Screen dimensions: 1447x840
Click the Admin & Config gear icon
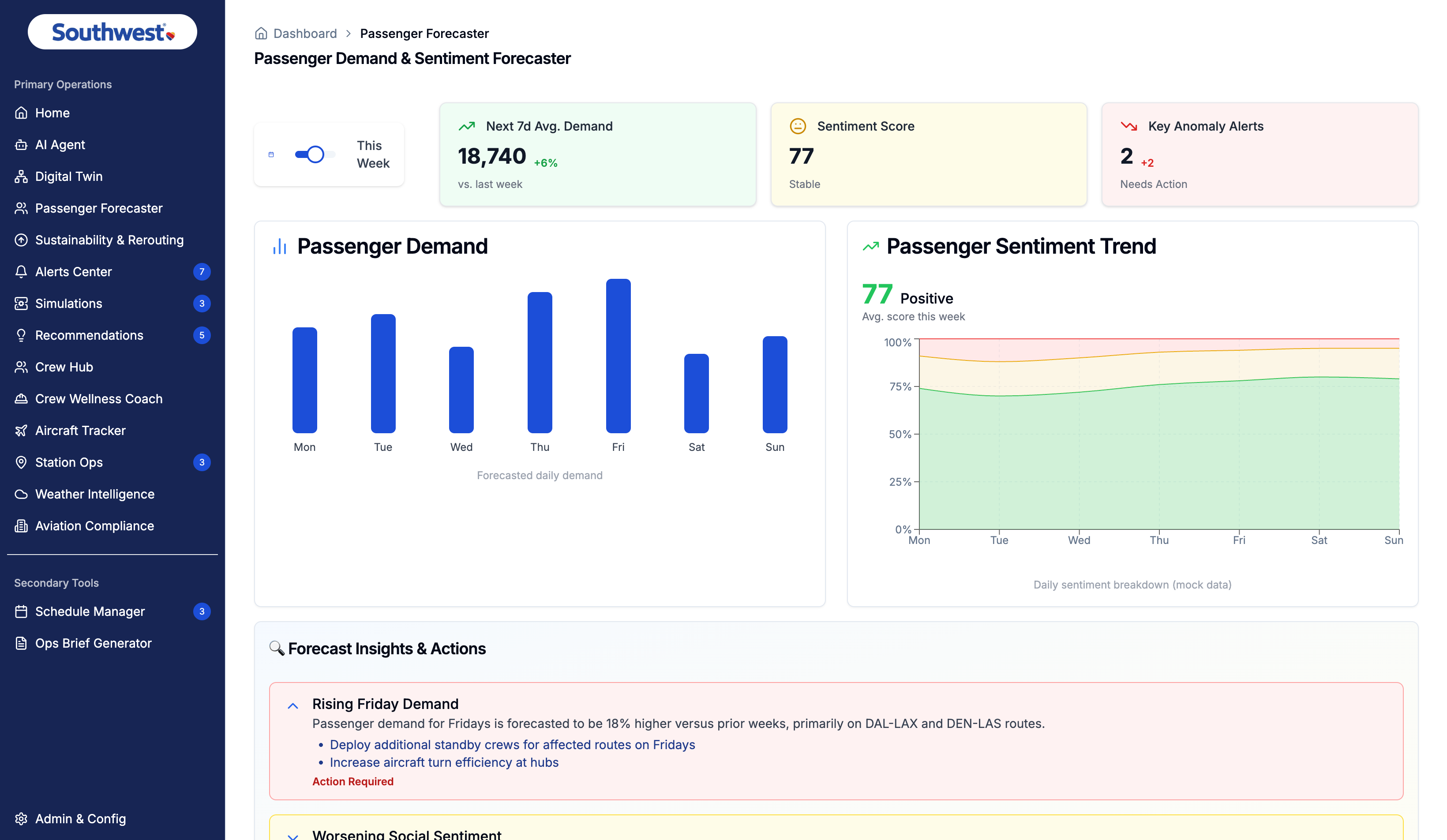pyautogui.click(x=21, y=819)
